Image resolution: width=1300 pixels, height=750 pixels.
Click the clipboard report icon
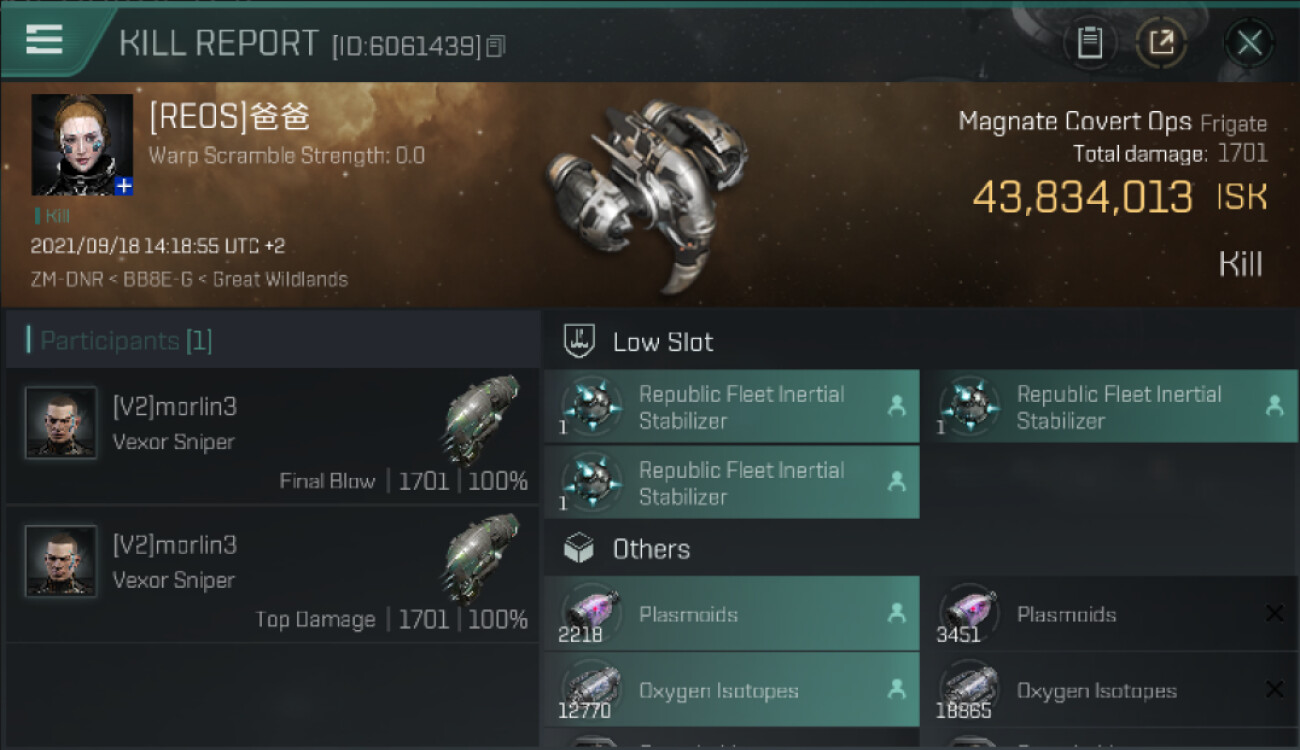[1090, 43]
